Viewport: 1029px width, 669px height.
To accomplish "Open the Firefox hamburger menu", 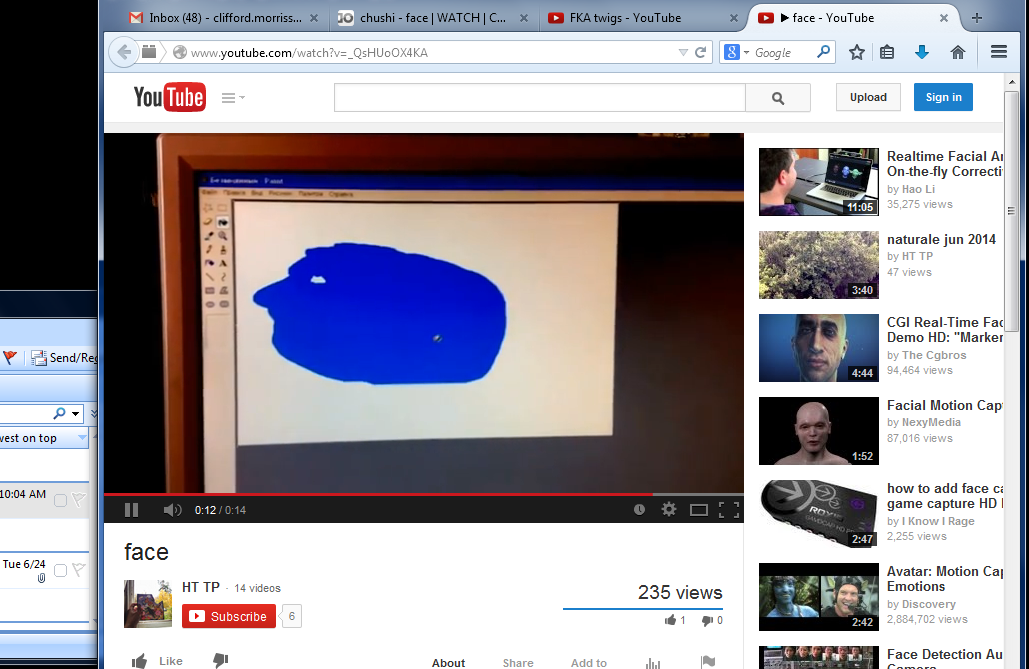I will coord(999,52).
